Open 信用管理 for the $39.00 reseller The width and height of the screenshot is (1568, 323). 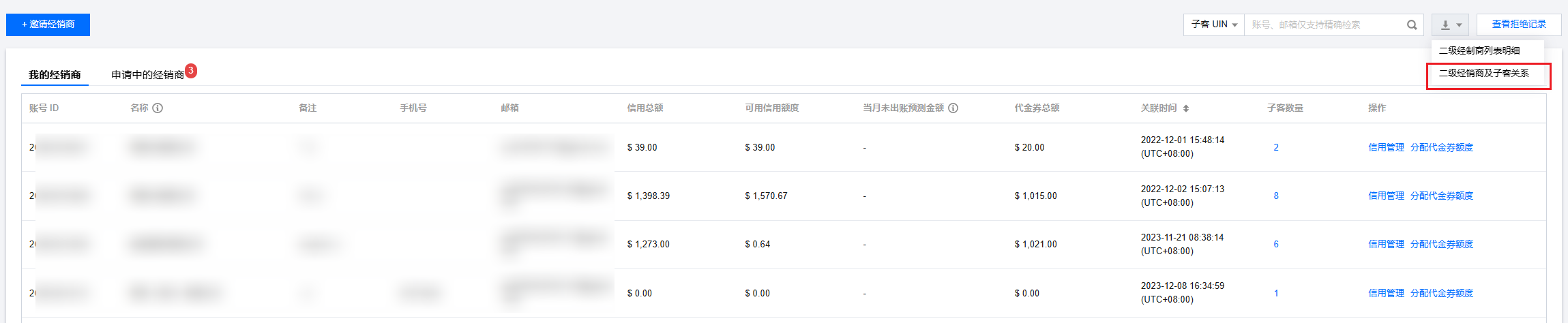[1386, 147]
